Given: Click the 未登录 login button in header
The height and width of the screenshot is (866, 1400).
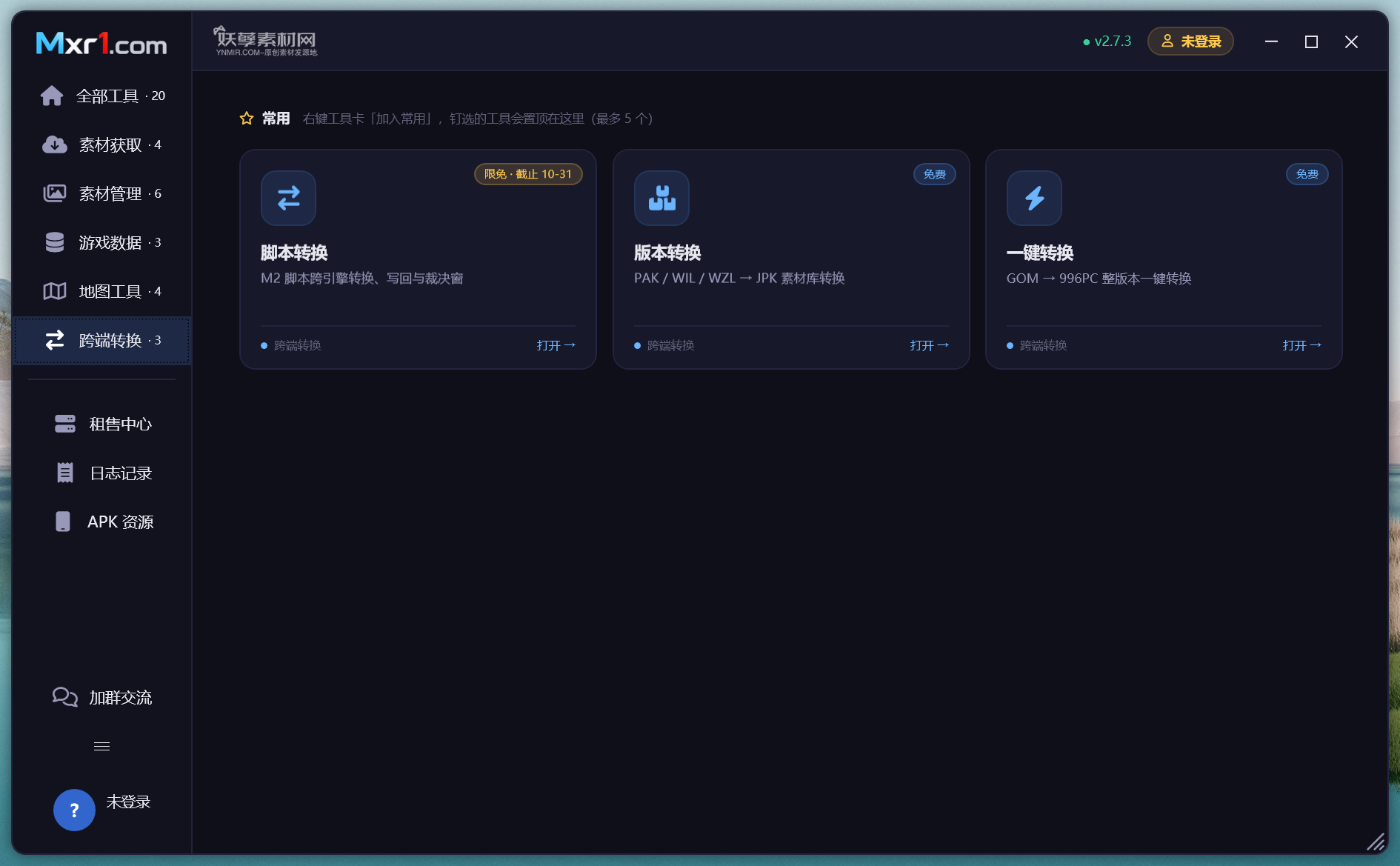Looking at the screenshot, I should 1190,41.
